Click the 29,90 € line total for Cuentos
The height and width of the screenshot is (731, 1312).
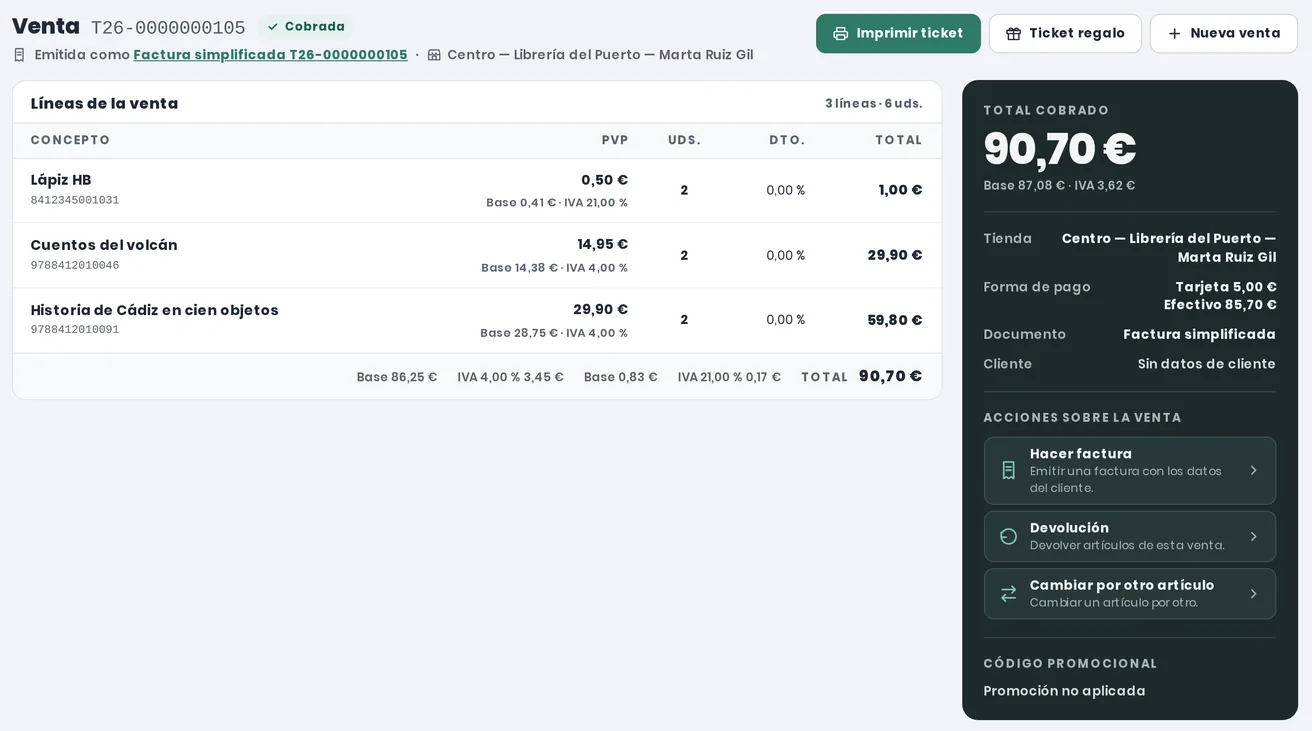click(895, 255)
